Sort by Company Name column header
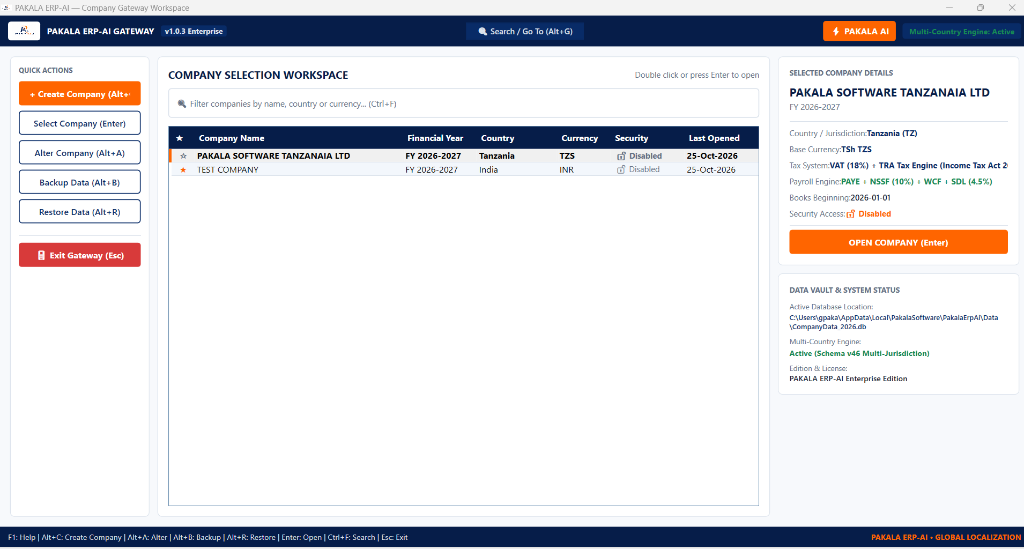The height and width of the screenshot is (549, 1024). point(232,138)
